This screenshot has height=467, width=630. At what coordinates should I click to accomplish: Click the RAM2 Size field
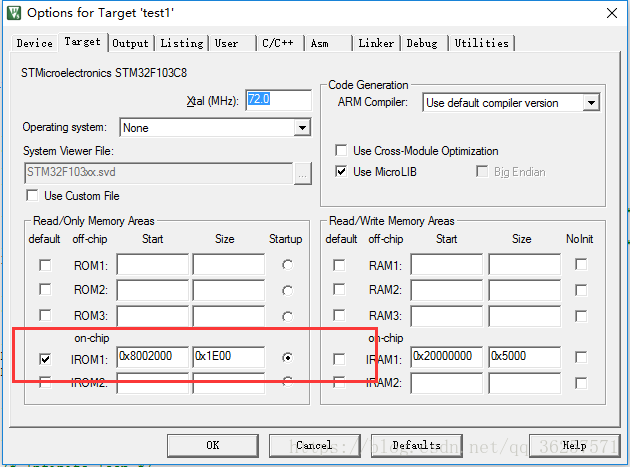tap(524, 290)
